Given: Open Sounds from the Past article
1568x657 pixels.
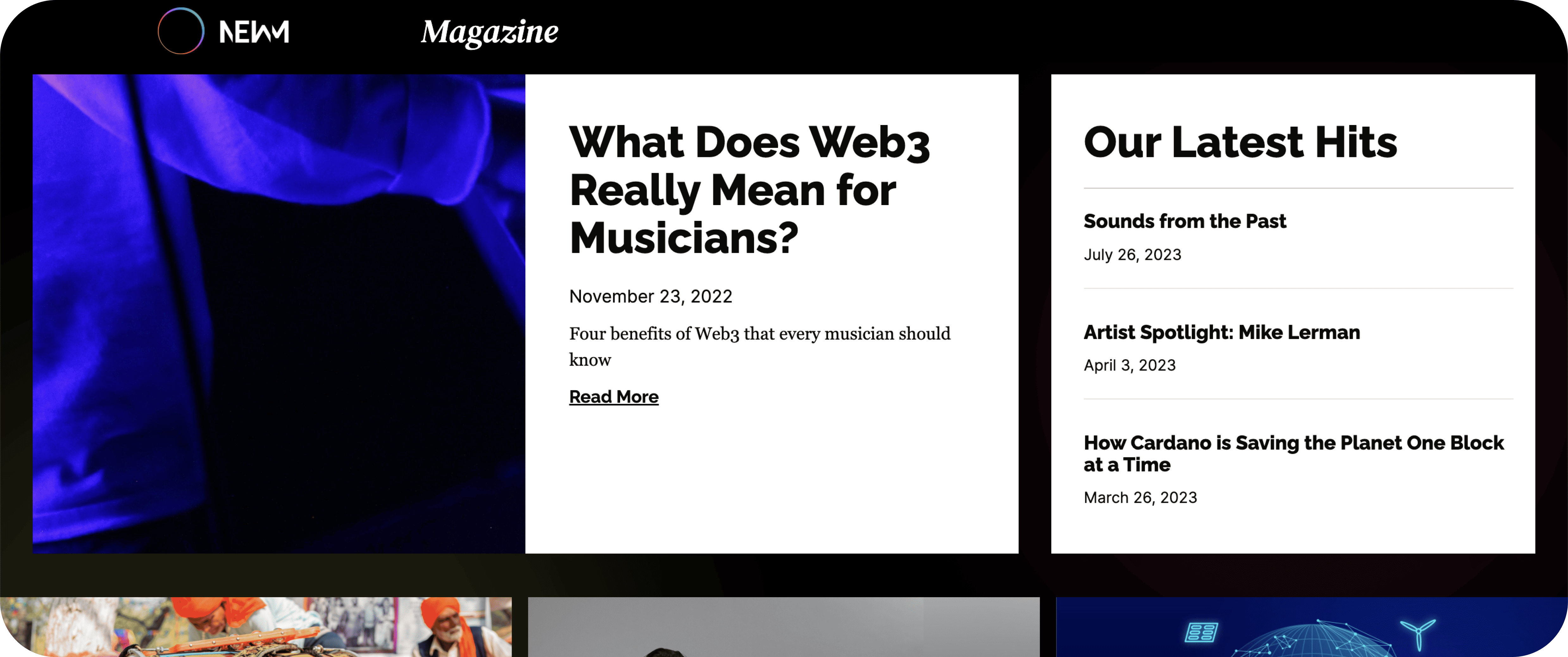Looking at the screenshot, I should 1185,221.
